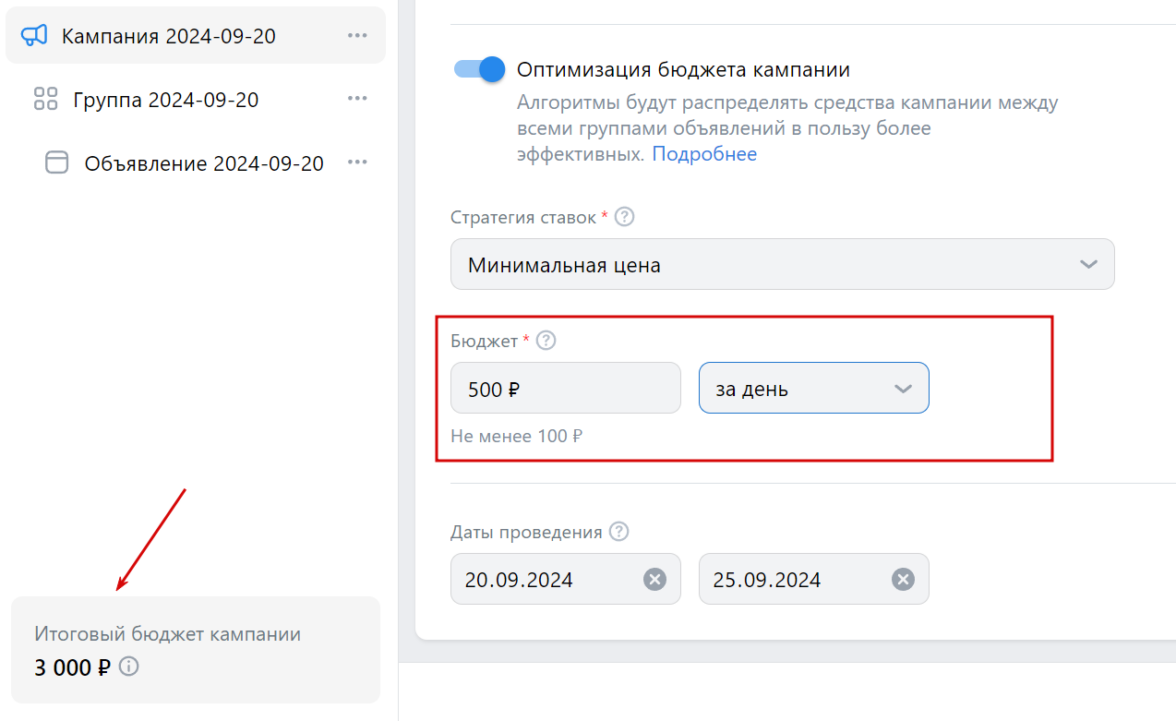Click help icon next to Даты проведения

pos(619,532)
